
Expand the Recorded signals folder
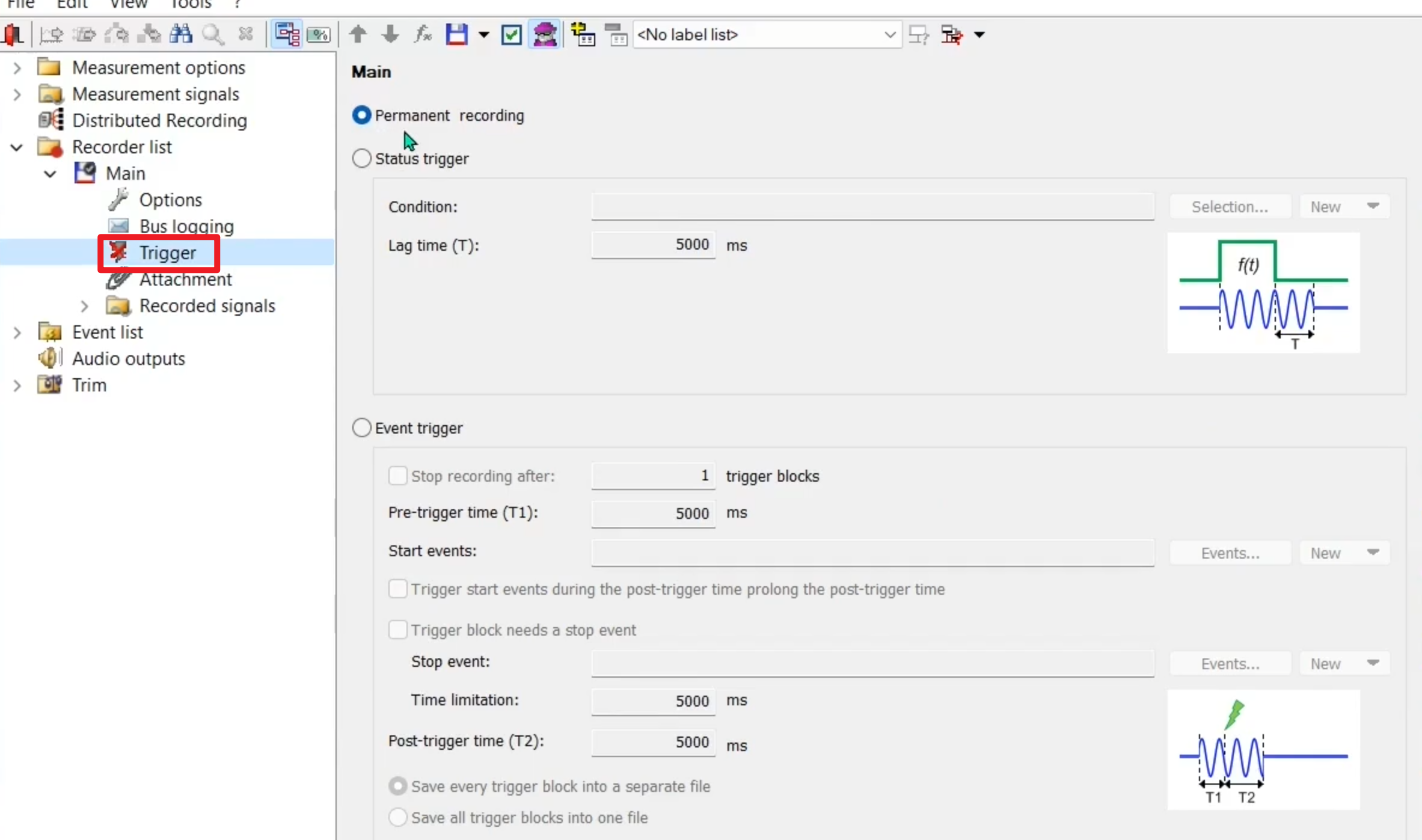pos(84,306)
